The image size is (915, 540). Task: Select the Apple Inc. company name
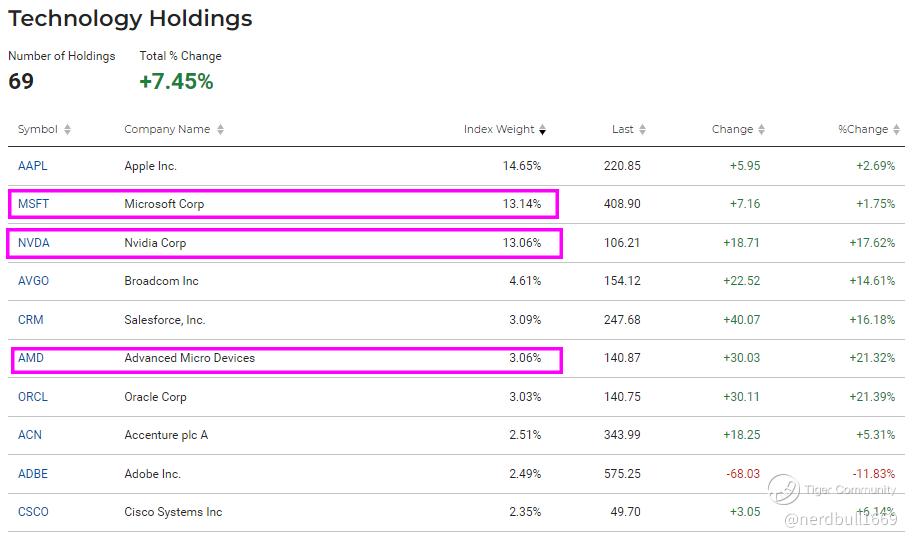pyautogui.click(x=150, y=166)
